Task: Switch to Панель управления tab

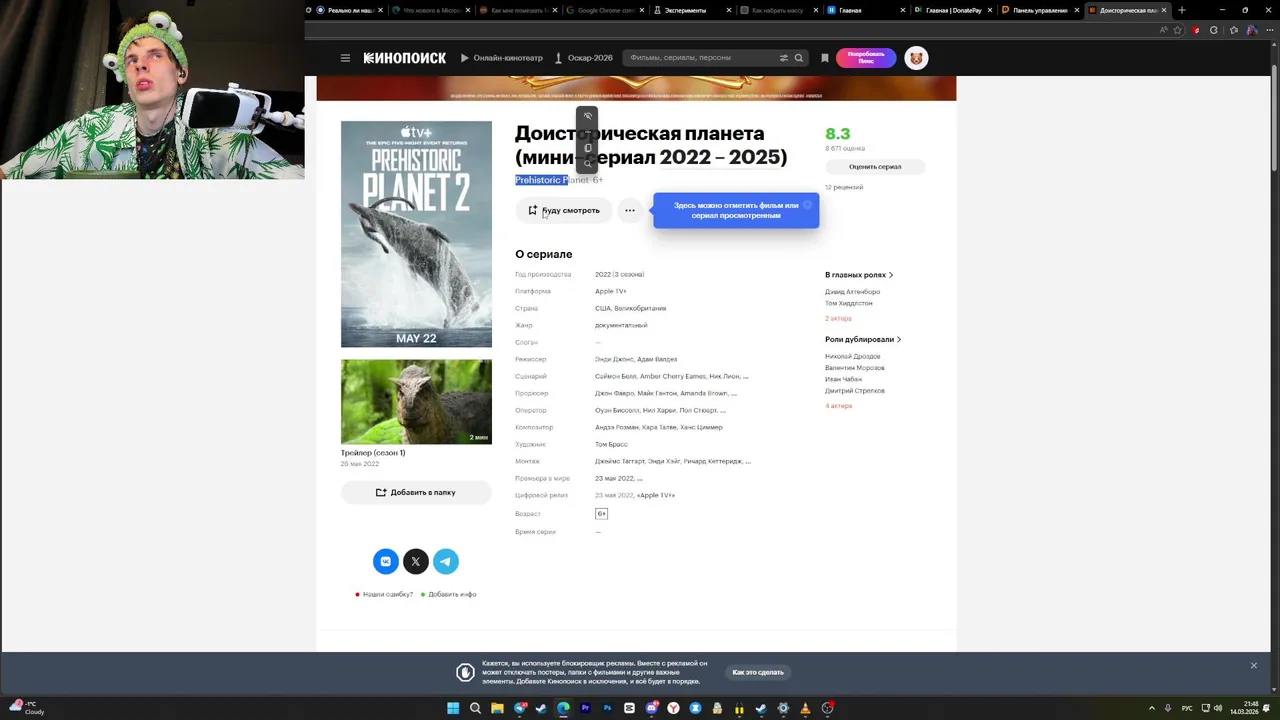Action: [x=1039, y=10]
